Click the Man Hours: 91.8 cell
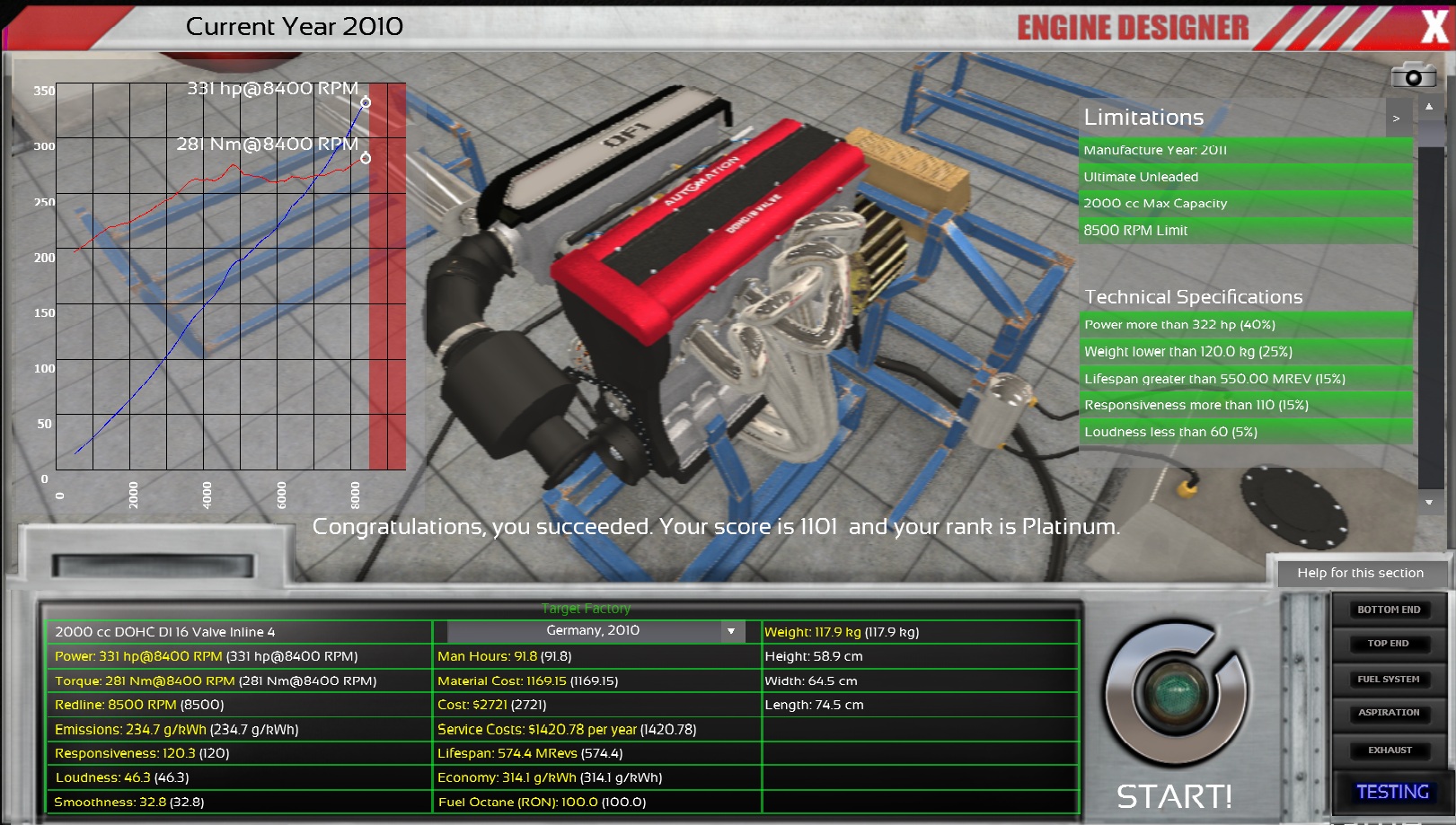Screen dimensions: 1456x825 pyautogui.click(x=597, y=656)
